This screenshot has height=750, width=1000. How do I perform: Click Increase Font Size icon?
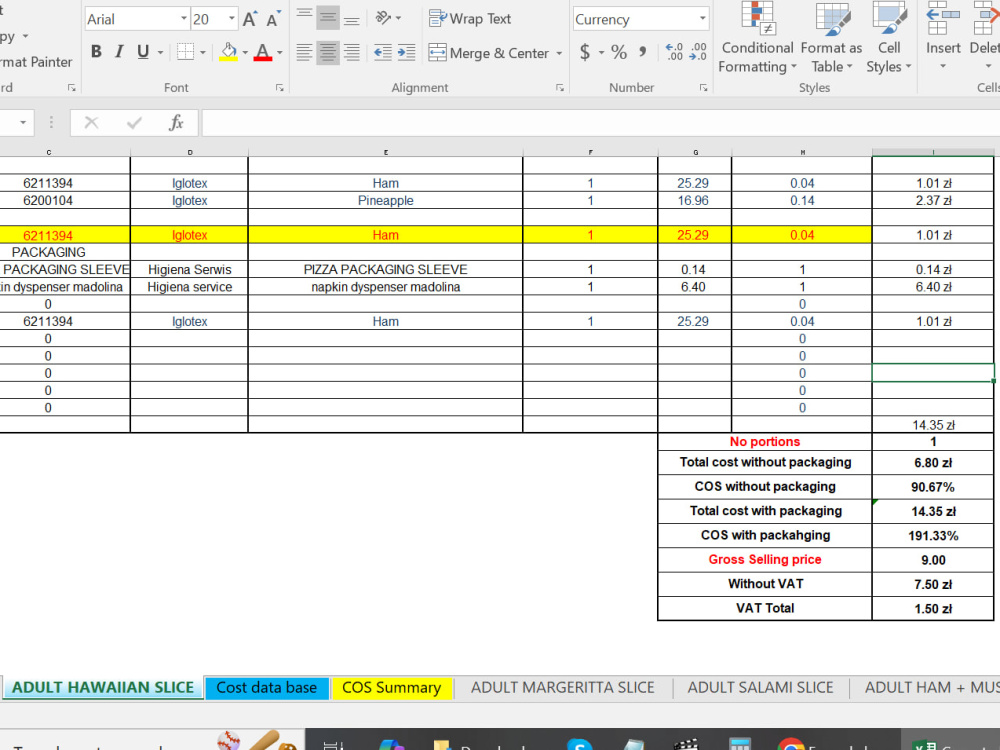pos(250,19)
